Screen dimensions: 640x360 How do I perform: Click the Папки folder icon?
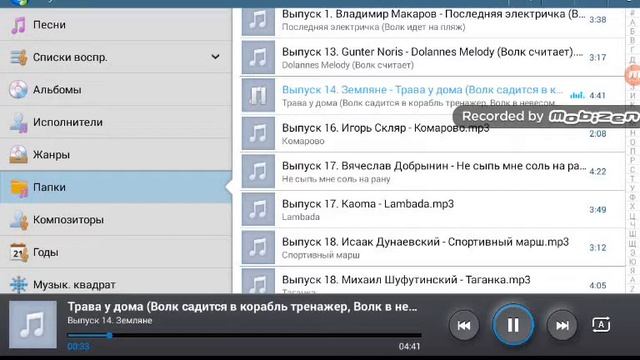pyautogui.click(x=18, y=187)
